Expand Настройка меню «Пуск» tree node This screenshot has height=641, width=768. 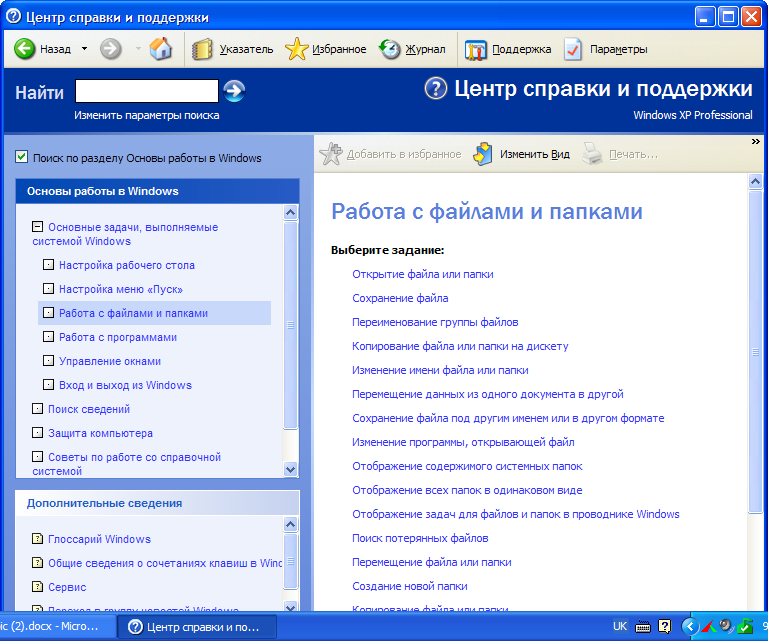[x=48, y=289]
